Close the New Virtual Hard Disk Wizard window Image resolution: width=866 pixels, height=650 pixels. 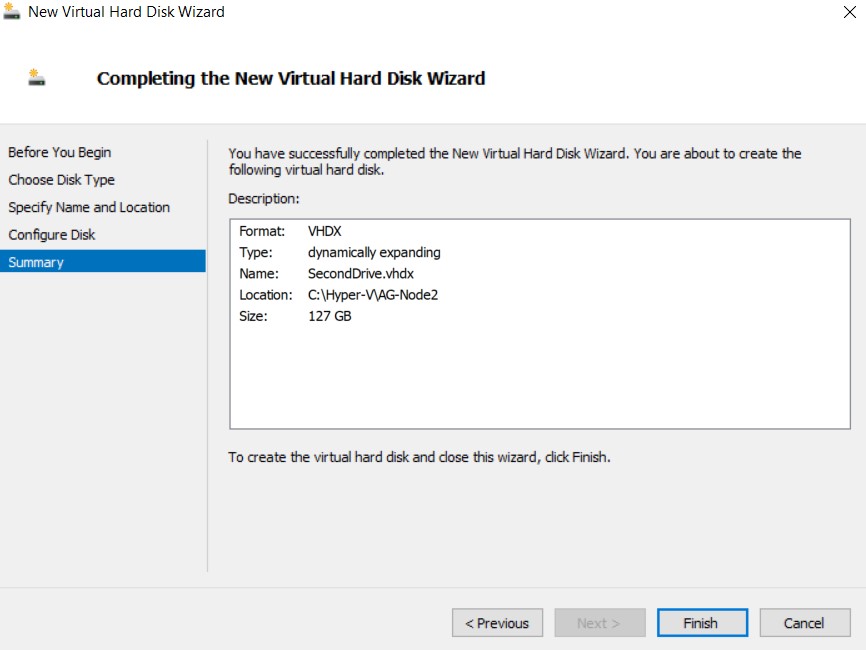pyautogui.click(x=849, y=13)
